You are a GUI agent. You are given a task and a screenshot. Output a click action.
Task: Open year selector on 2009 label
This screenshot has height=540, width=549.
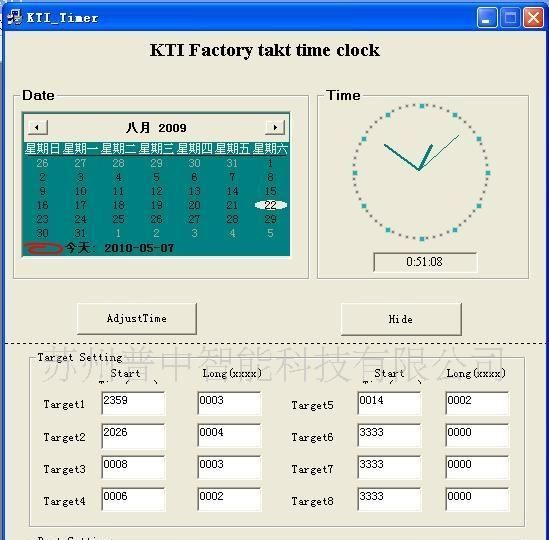[172, 128]
